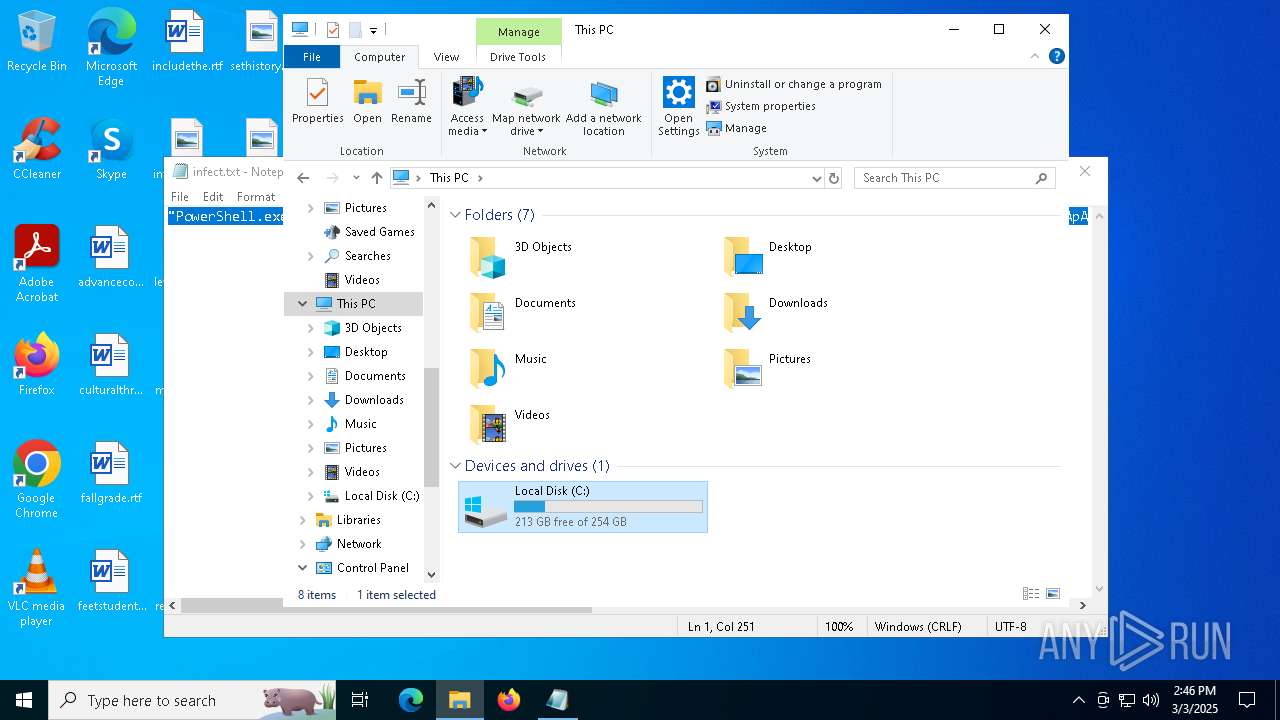Click Local Disk (C:) usage bar
The image size is (1280, 720).
coord(608,507)
